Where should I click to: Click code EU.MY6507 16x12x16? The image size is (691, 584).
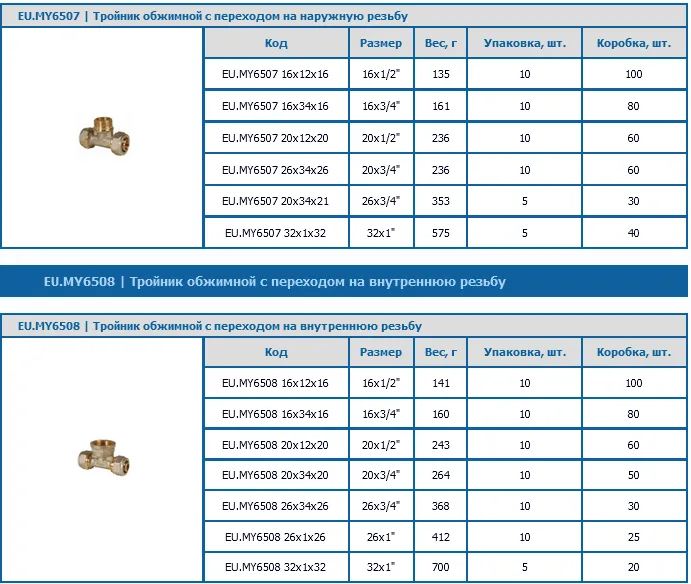click(x=275, y=74)
